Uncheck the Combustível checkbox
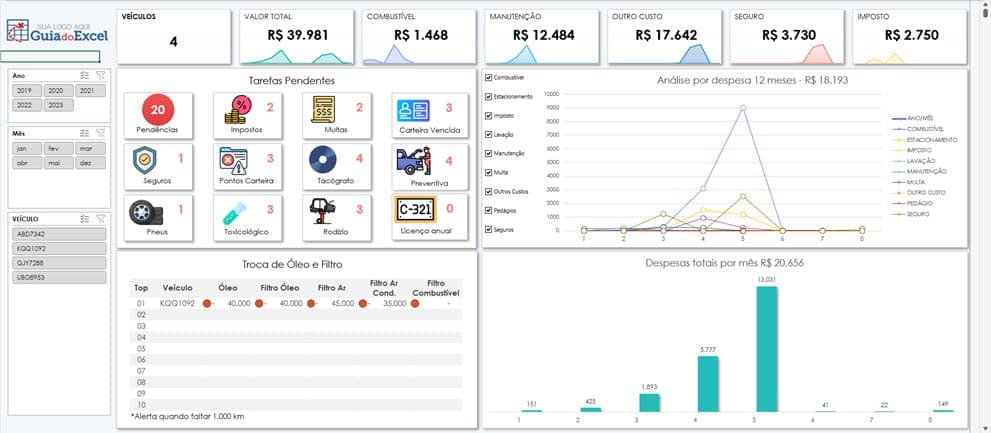The width and height of the screenshot is (991, 433). click(488, 78)
